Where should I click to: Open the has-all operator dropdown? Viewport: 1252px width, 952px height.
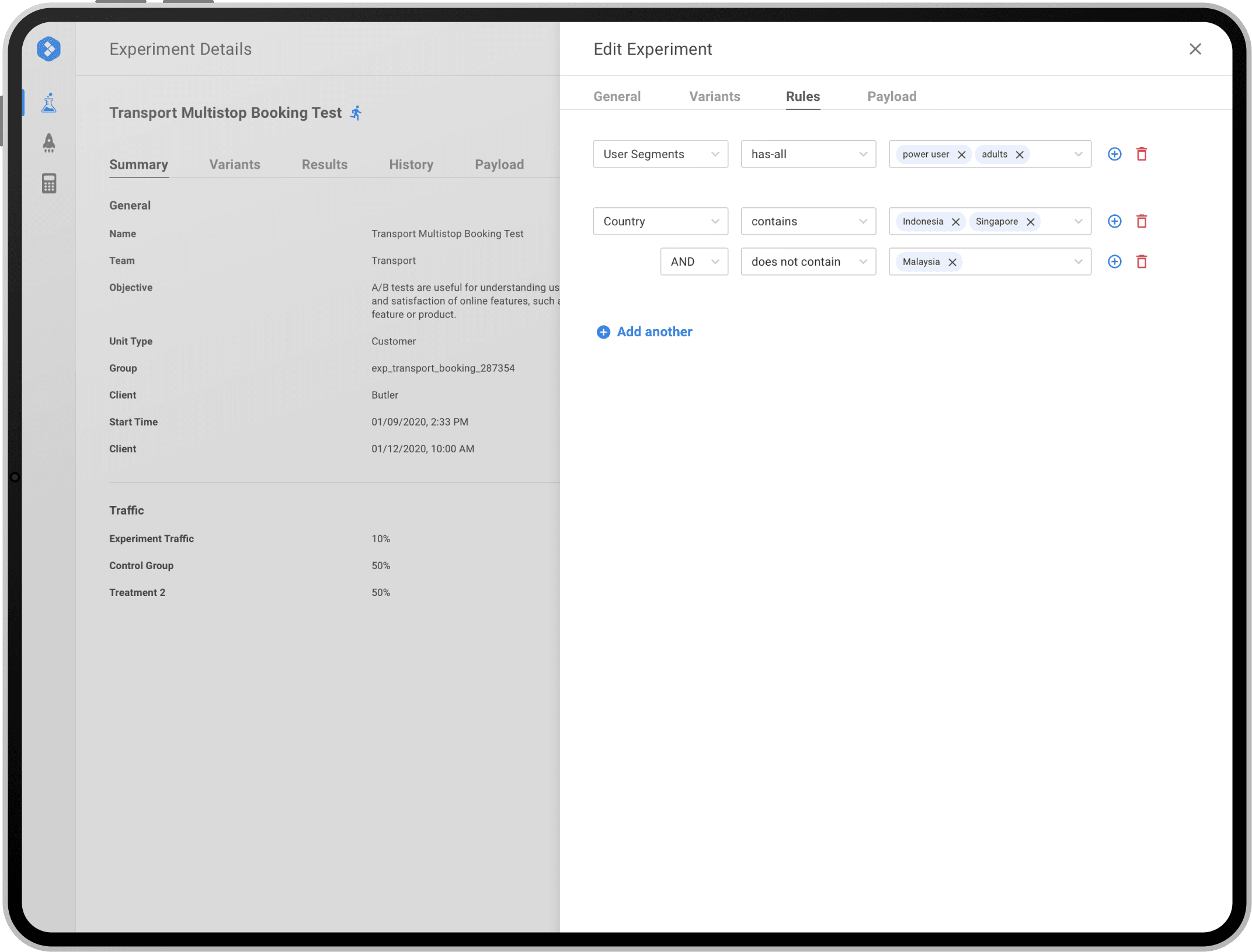808,154
